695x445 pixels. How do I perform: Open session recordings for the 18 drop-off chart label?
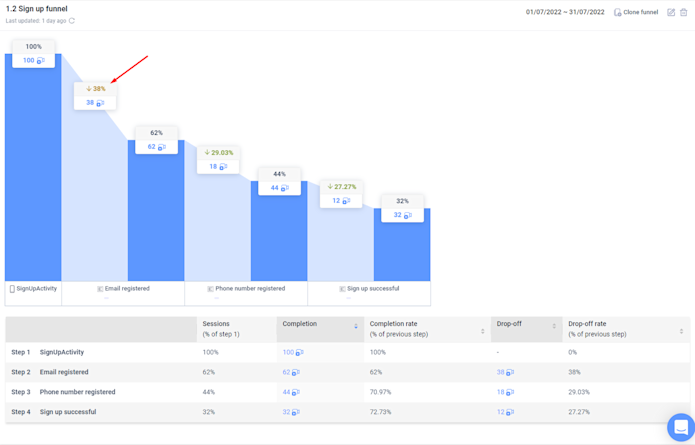coord(223,167)
